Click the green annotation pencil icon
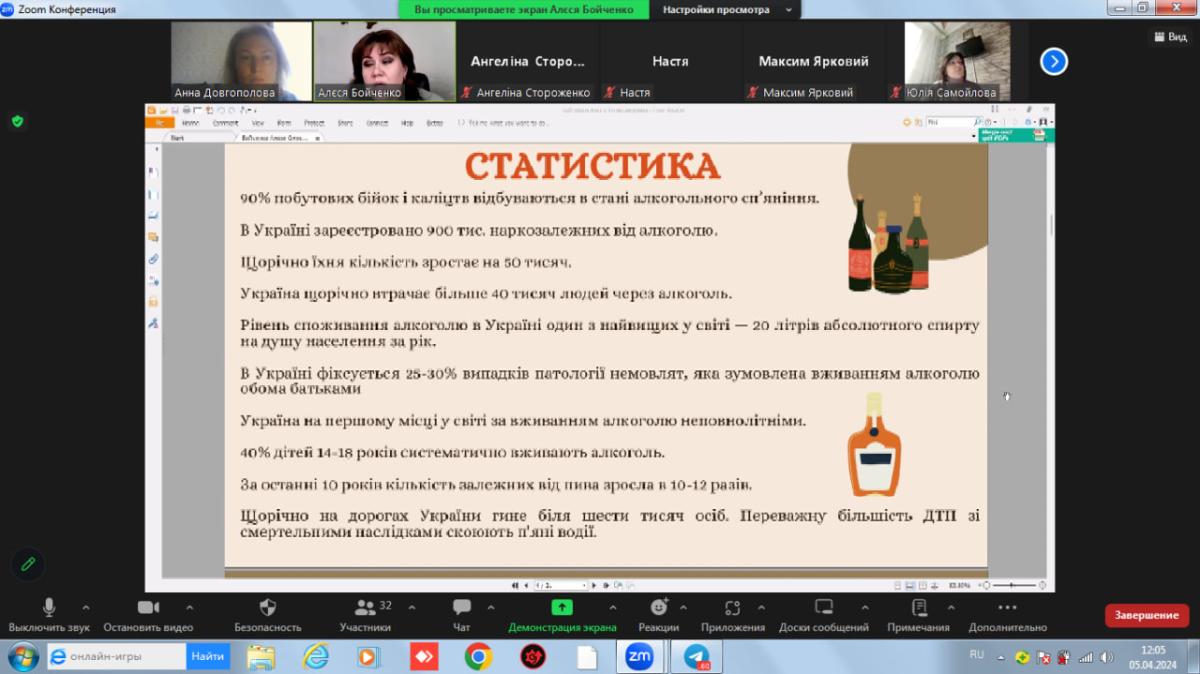The width and height of the screenshot is (1200, 674). [28, 564]
